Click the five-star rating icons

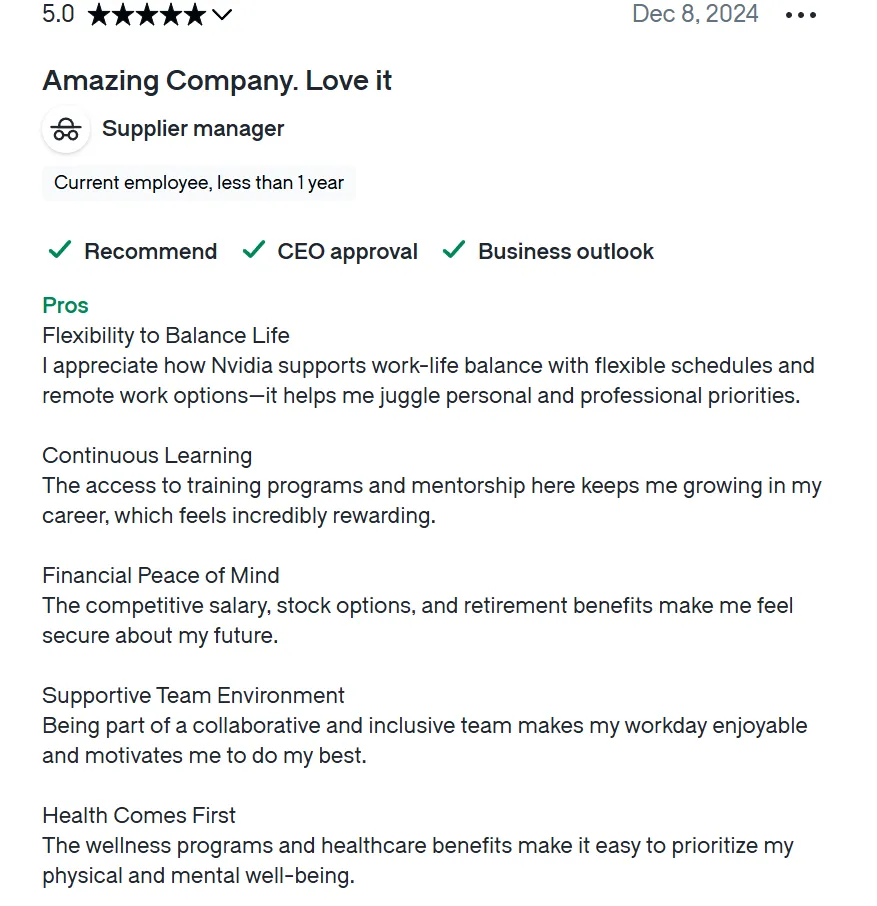coord(147,14)
